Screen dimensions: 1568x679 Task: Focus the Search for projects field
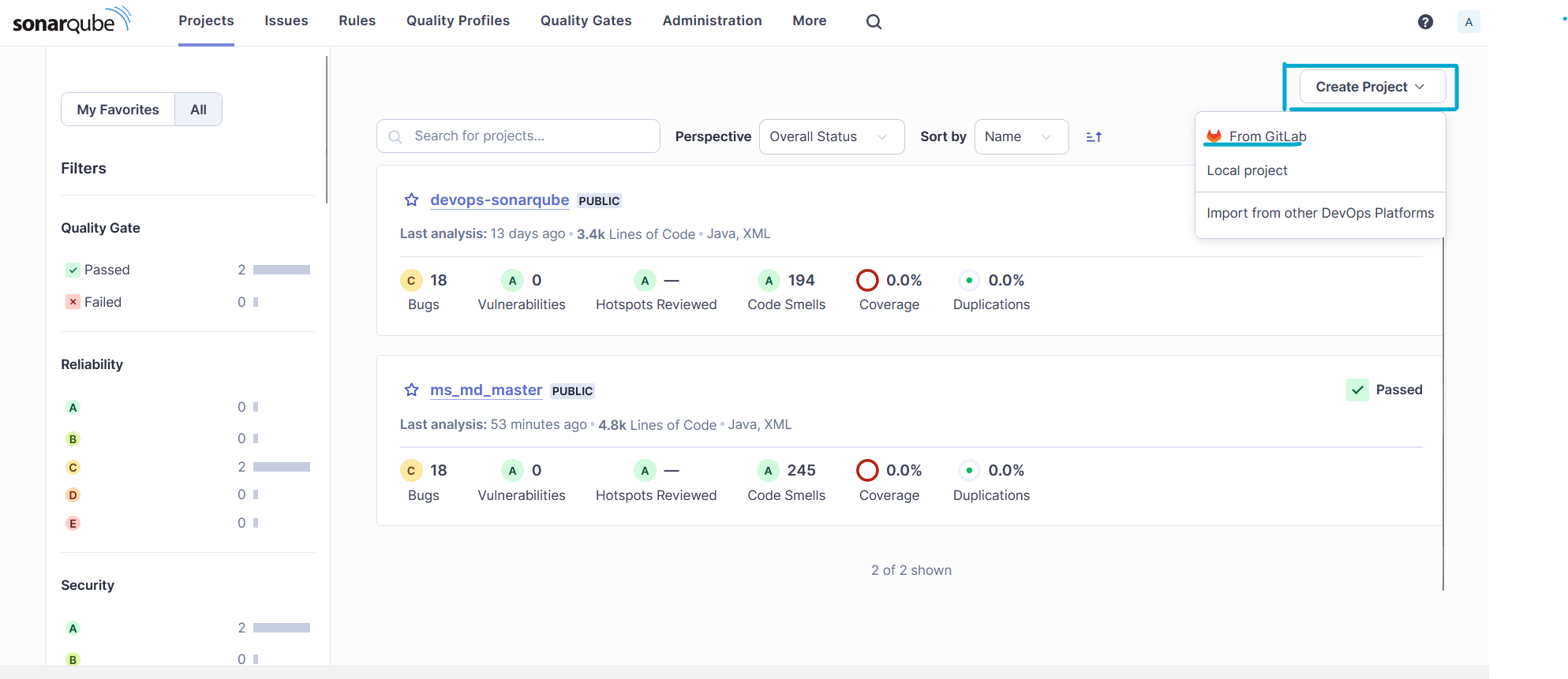coord(518,136)
